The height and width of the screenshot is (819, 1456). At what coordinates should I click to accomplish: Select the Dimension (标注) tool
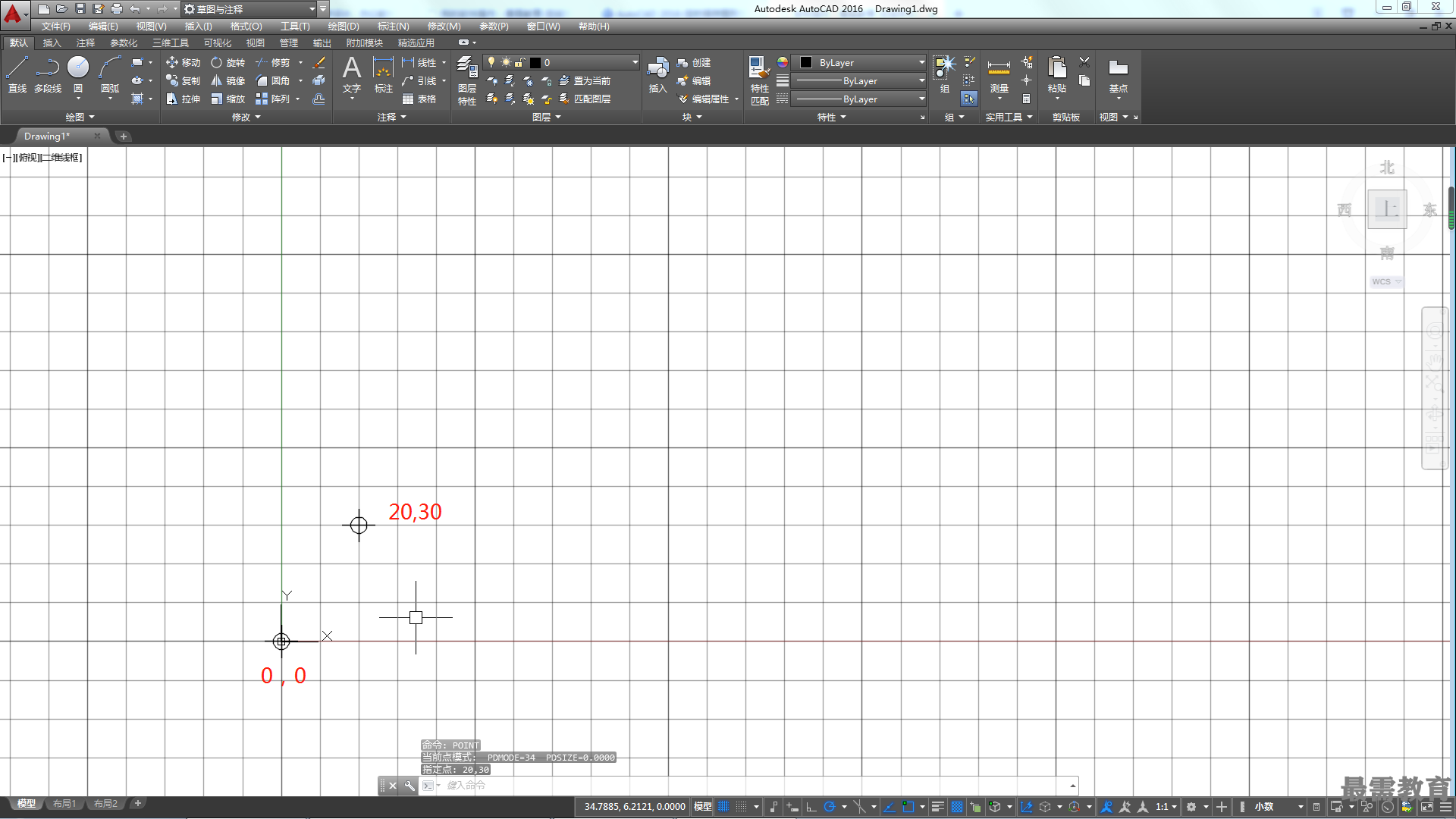[384, 74]
